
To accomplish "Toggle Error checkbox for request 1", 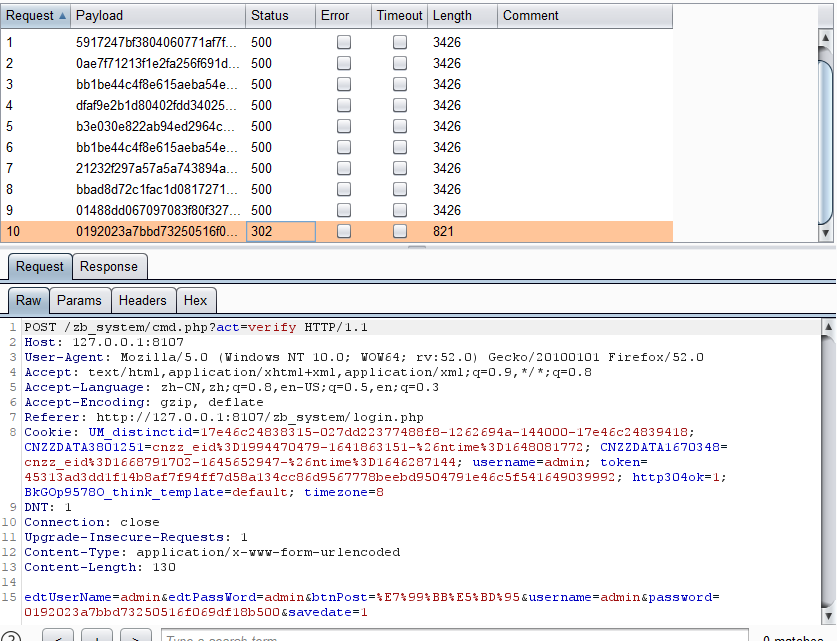I will coord(344,42).
